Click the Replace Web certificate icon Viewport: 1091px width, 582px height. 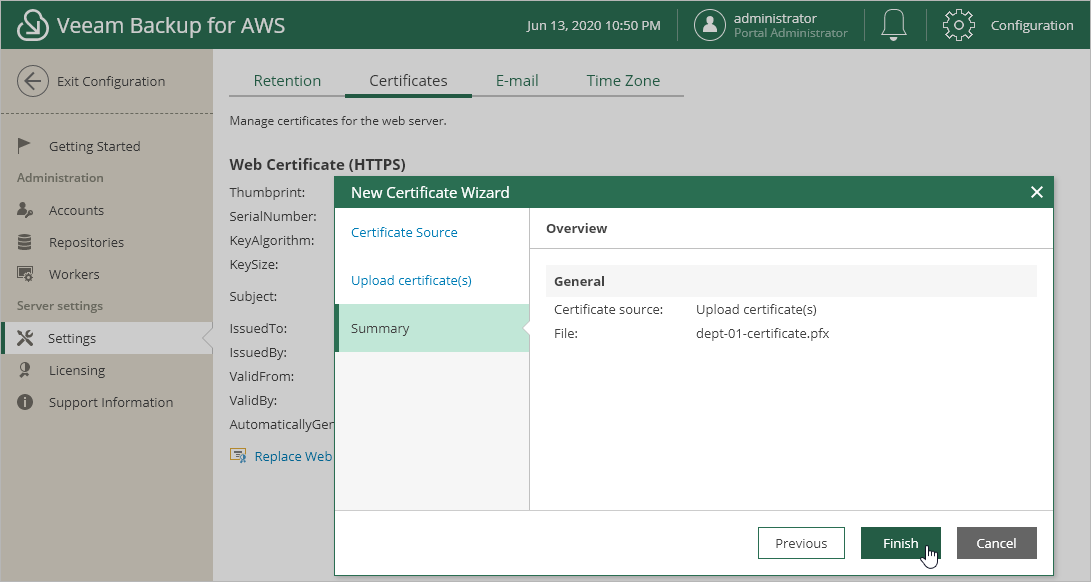[x=238, y=455]
